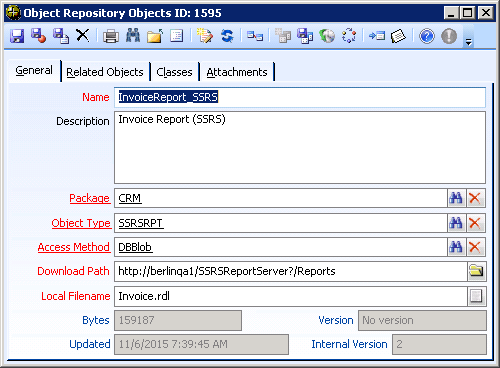The height and width of the screenshot is (368, 500).
Task: Clear Object Type using red X icon
Action: [x=475, y=223]
